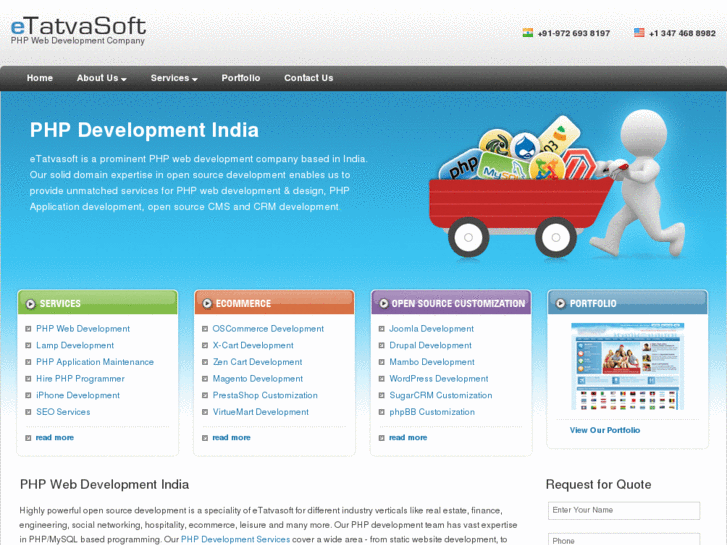Viewport: 727px width, 545px height.
Task: Click the PHP Development India heading
Action: coord(144,130)
